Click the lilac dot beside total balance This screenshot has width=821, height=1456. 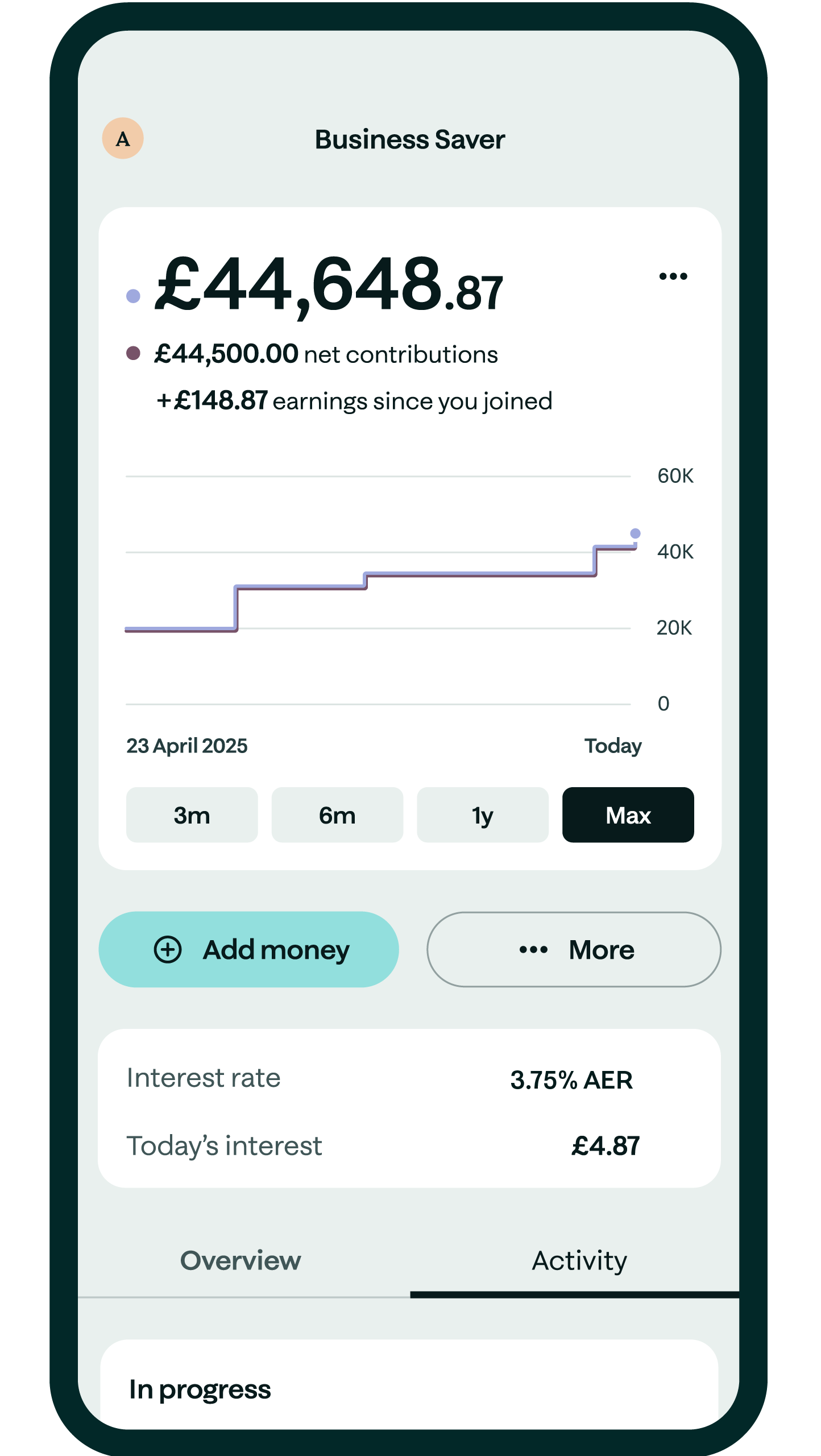[133, 296]
